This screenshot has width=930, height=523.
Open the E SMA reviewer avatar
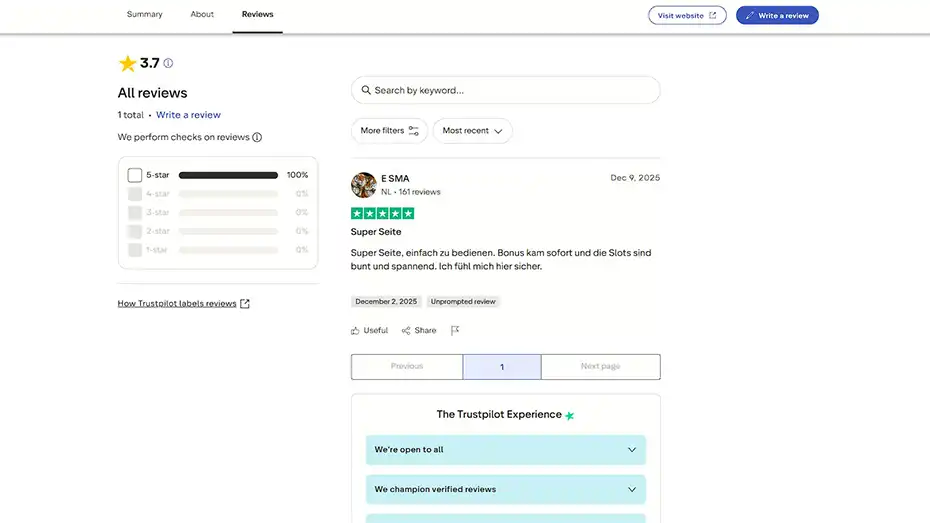tap(364, 185)
